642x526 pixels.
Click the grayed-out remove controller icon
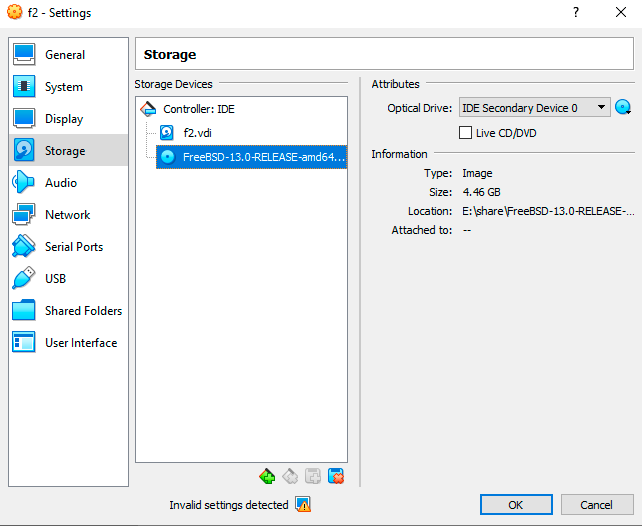pyautogui.click(x=289, y=477)
